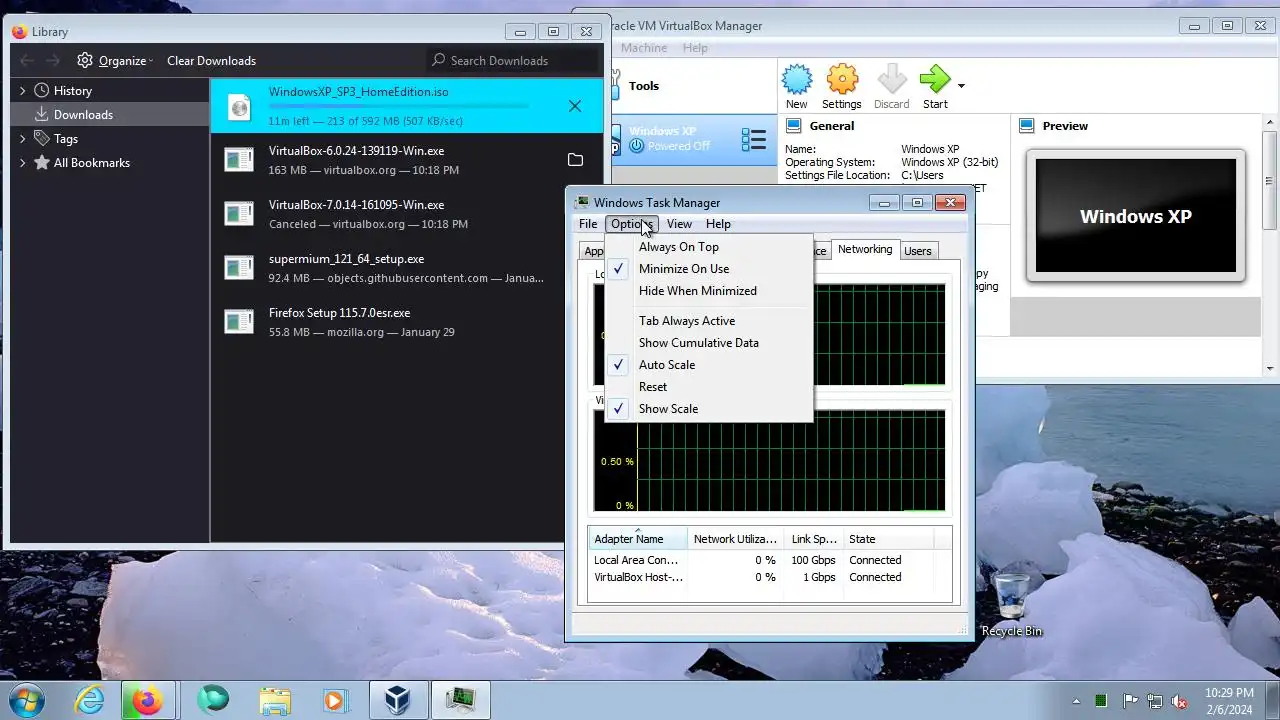Sort by Adapter Name column header

pyautogui.click(x=638, y=539)
